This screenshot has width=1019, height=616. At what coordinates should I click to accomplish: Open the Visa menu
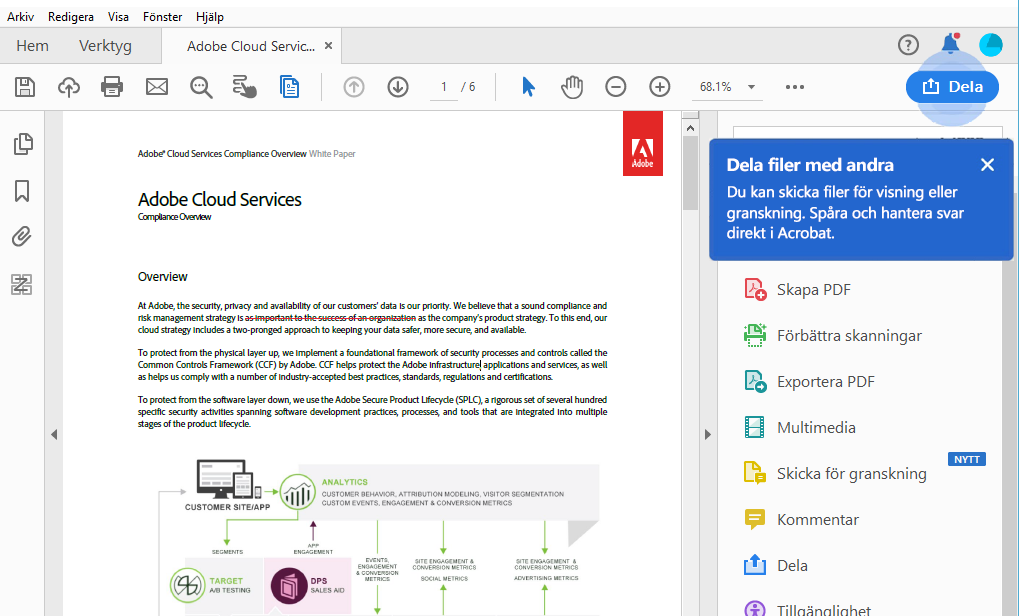117,16
